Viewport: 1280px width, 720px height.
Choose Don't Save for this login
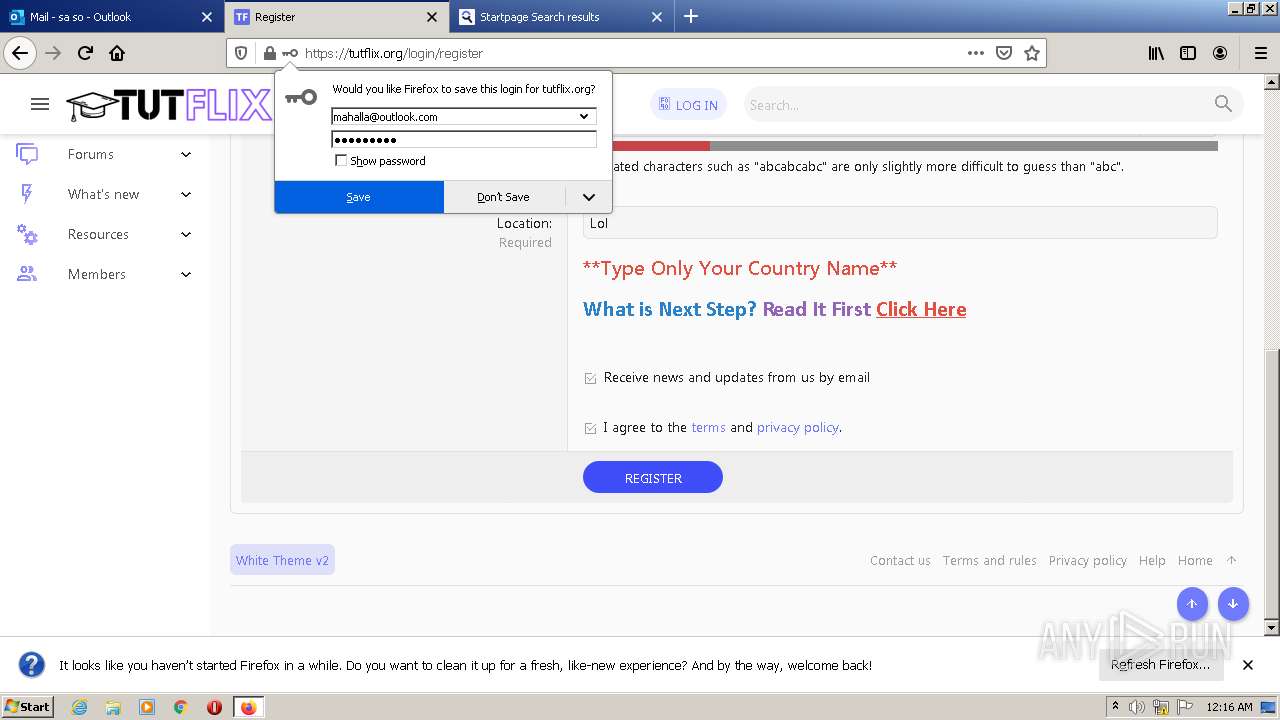(x=504, y=197)
